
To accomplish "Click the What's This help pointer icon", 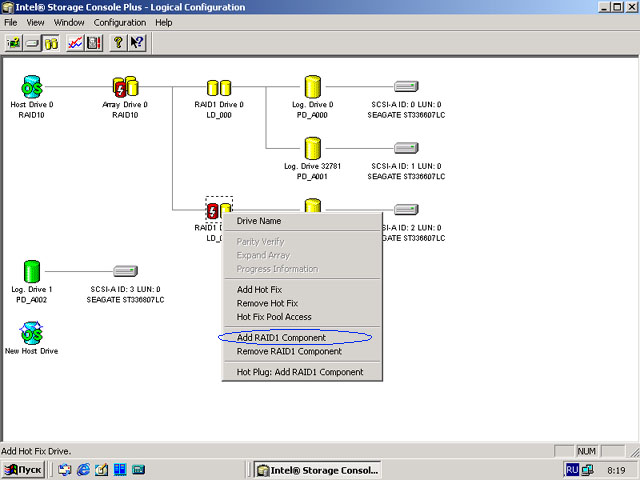I will [137, 43].
